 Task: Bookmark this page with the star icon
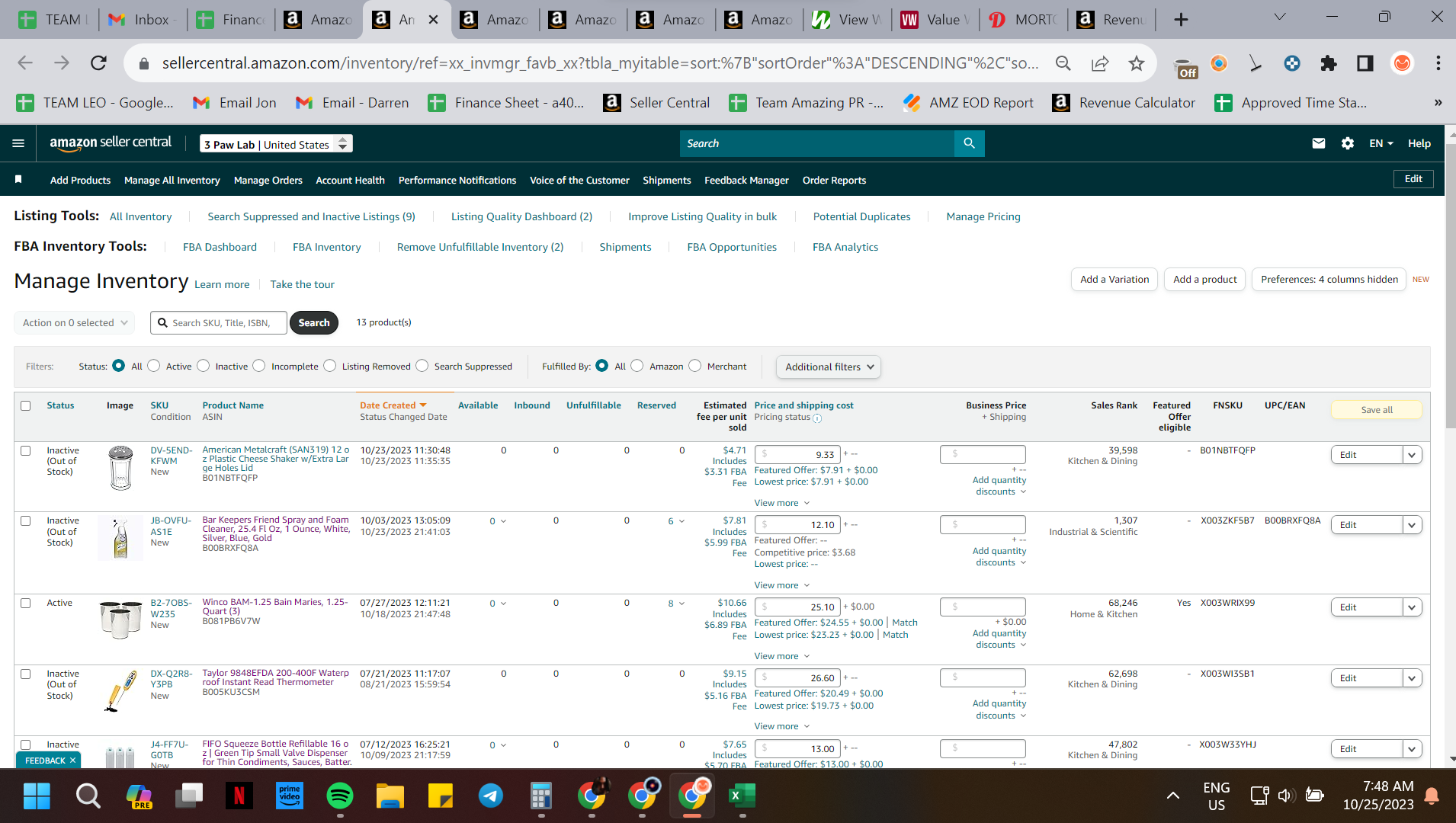1137,63
